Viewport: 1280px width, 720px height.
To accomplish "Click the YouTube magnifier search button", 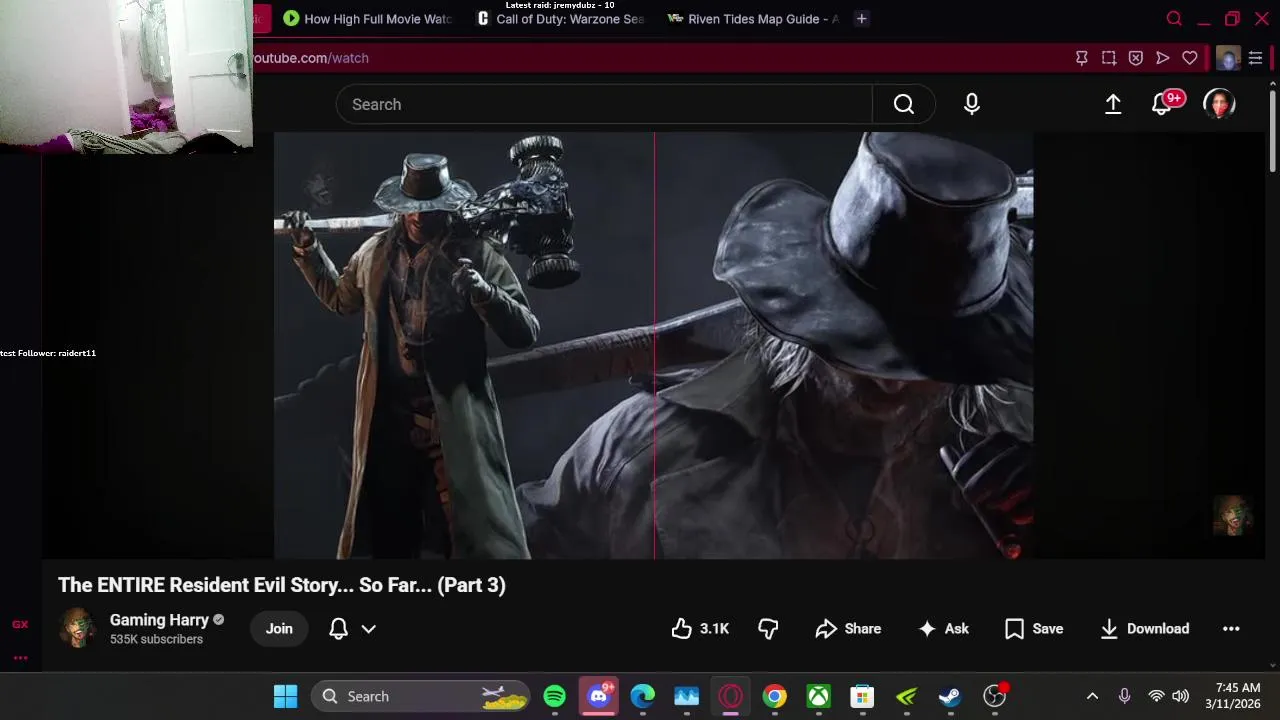I will (904, 104).
